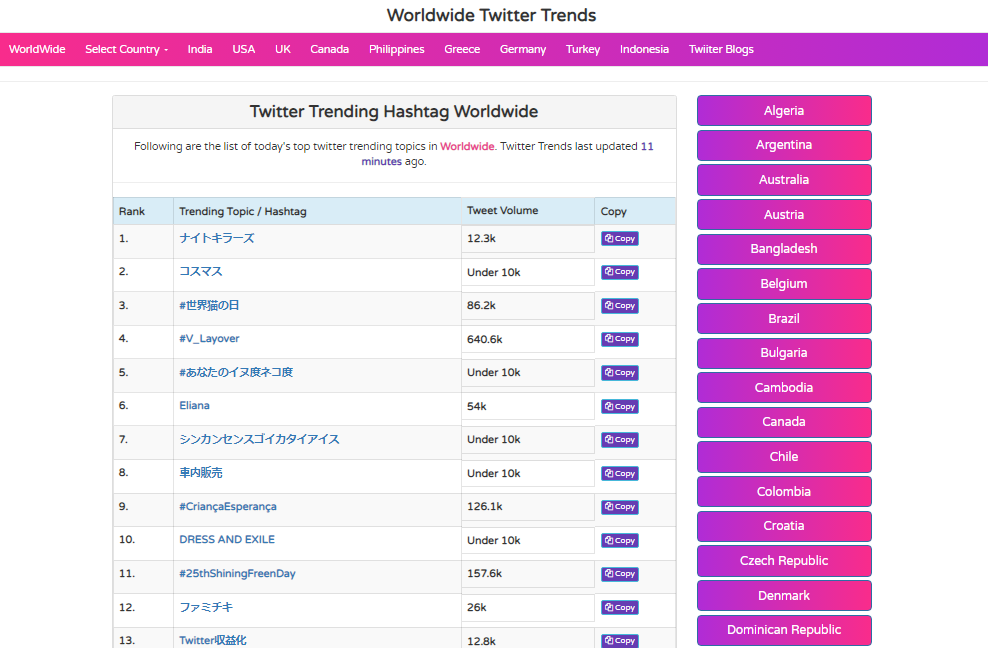Open the #25thShiningFreenDay hashtag link
This screenshot has height=648, width=988.
pos(237,574)
